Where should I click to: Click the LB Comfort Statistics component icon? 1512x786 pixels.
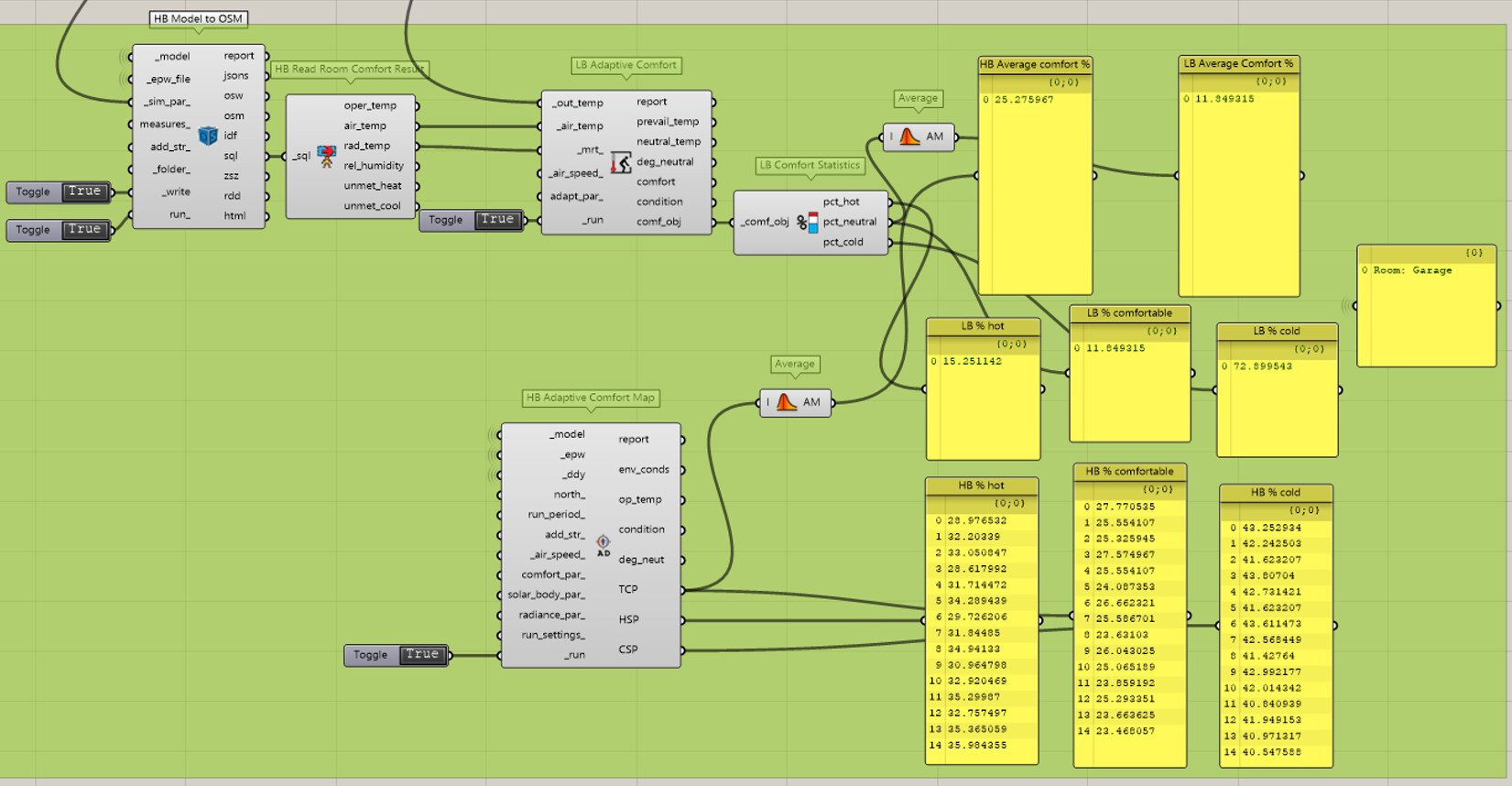pos(807,222)
